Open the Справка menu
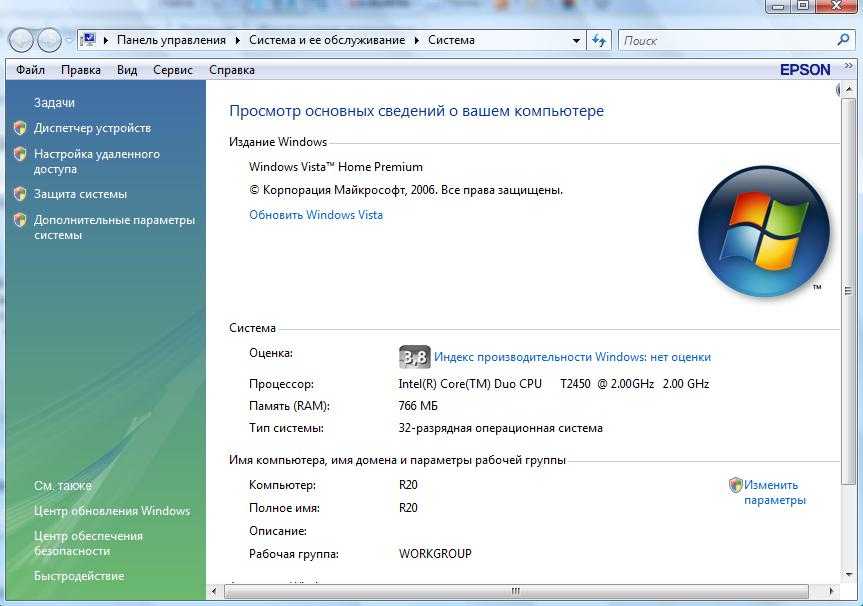 coord(232,70)
